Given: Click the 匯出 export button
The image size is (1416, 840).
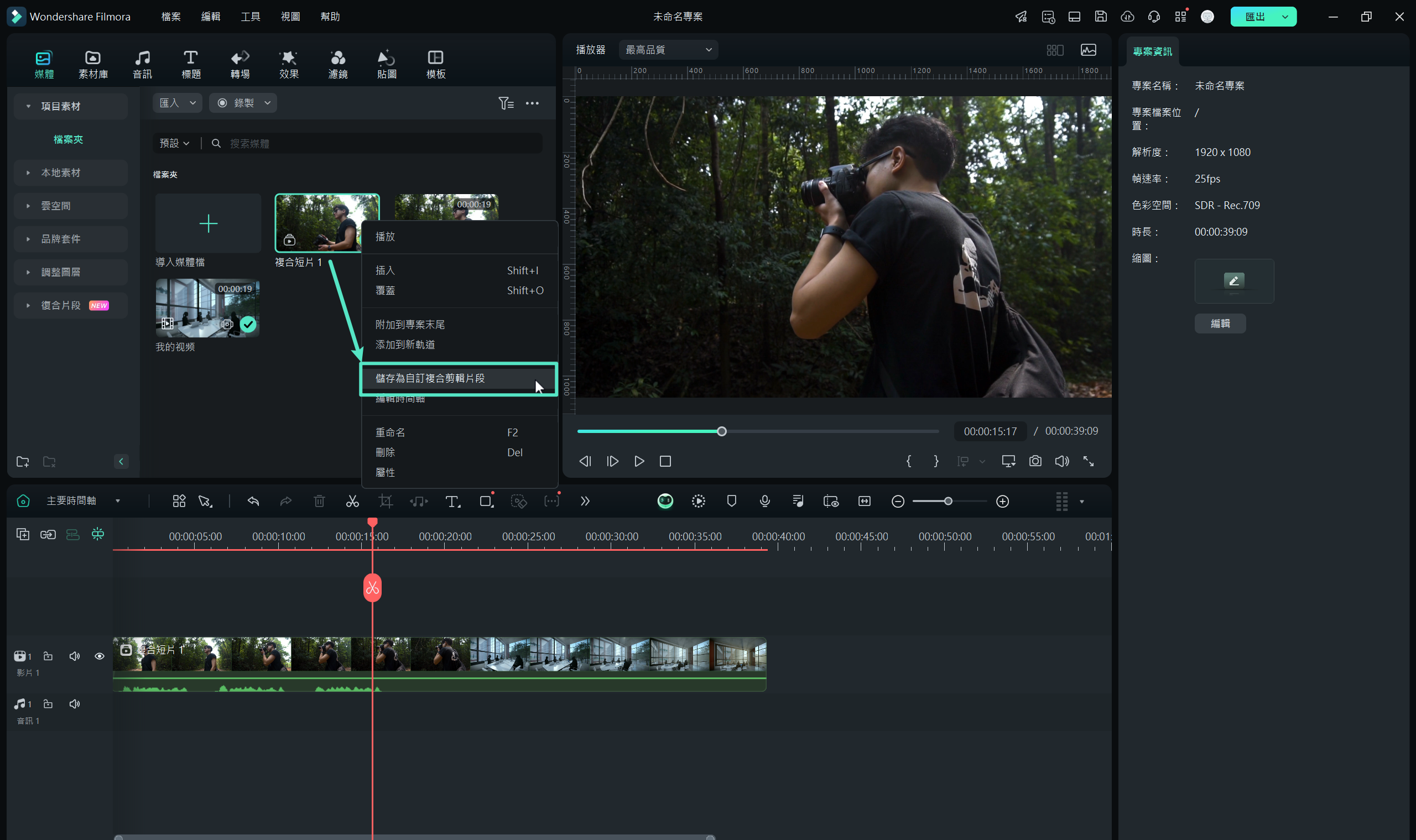Looking at the screenshot, I should click(1254, 17).
